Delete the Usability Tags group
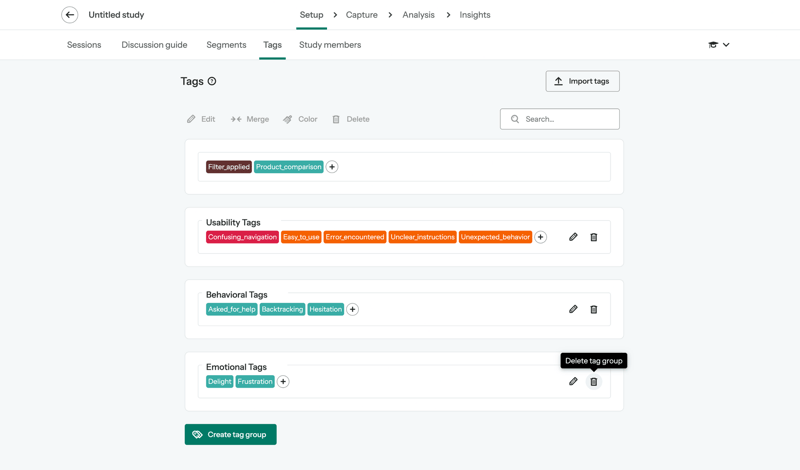The width and height of the screenshot is (800, 470). [593, 237]
